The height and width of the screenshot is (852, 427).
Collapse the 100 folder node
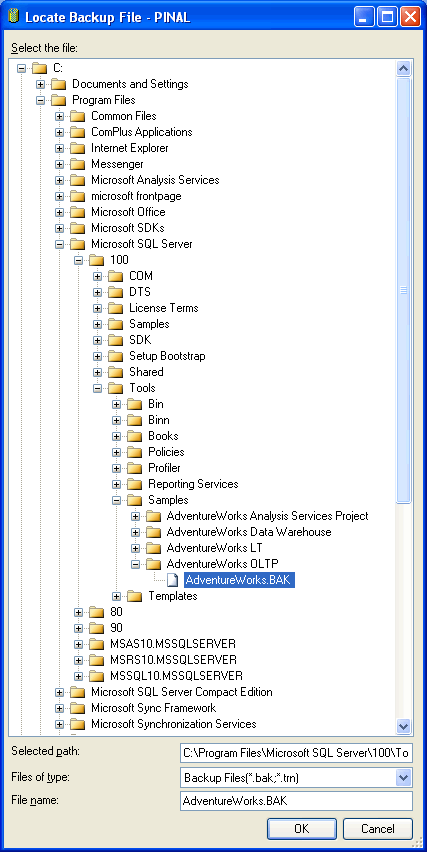coord(78,260)
